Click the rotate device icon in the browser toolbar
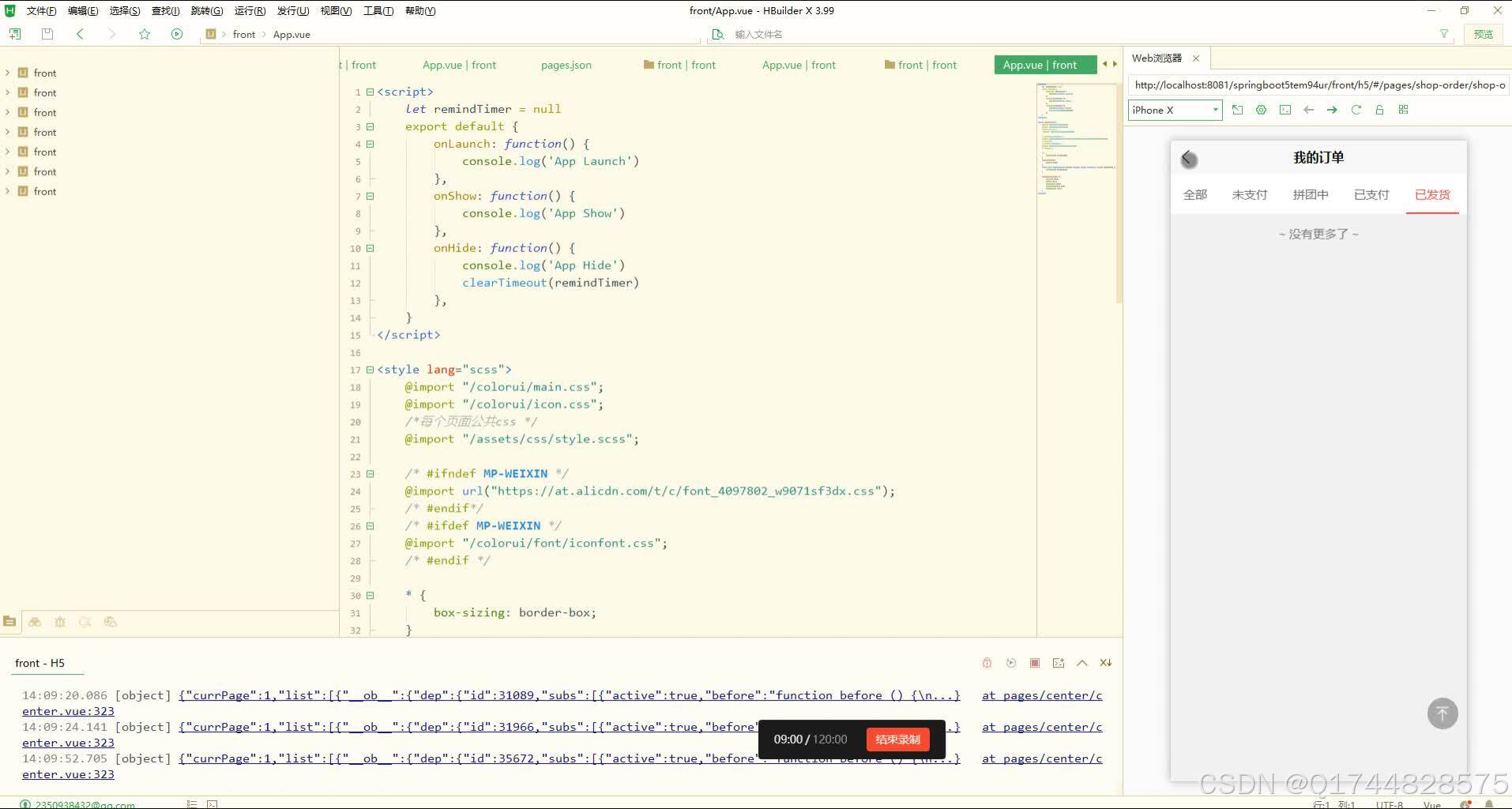The image size is (1512, 809). (1237, 110)
